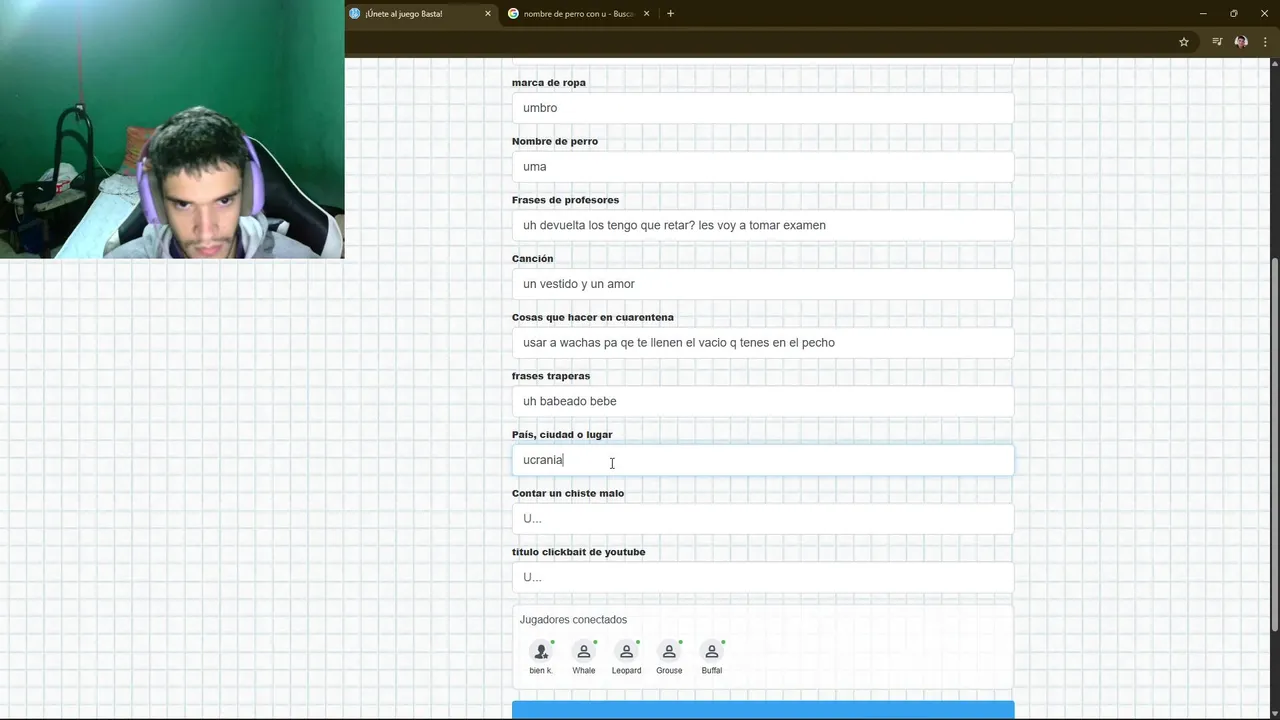The image size is (1280, 720).
Task: Edit the 'Frases de profesores' answer field
Action: (x=763, y=225)
